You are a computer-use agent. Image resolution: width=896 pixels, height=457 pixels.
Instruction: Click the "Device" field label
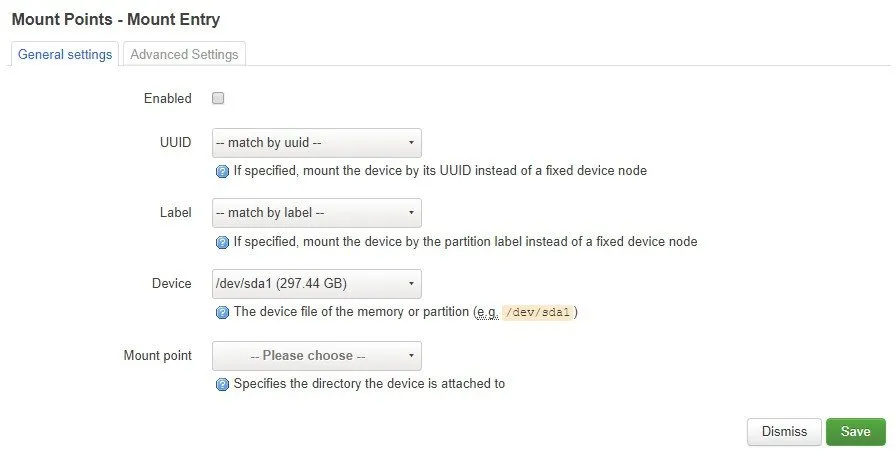[x=171, y=284]
